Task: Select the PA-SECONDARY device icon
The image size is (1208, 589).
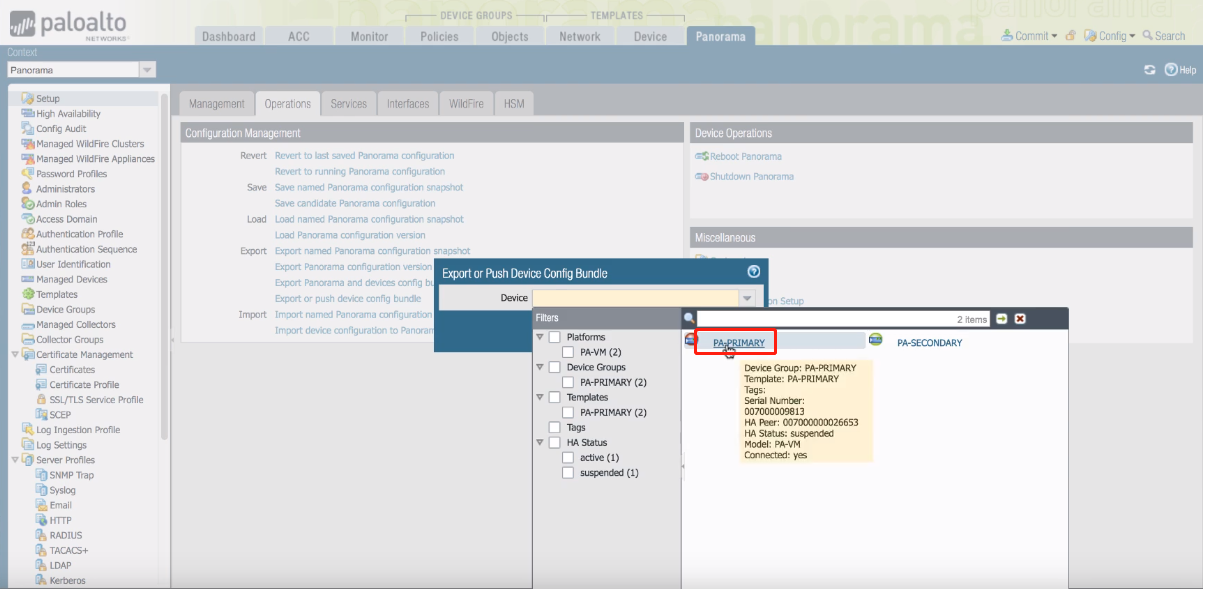Action: [876, 340]
